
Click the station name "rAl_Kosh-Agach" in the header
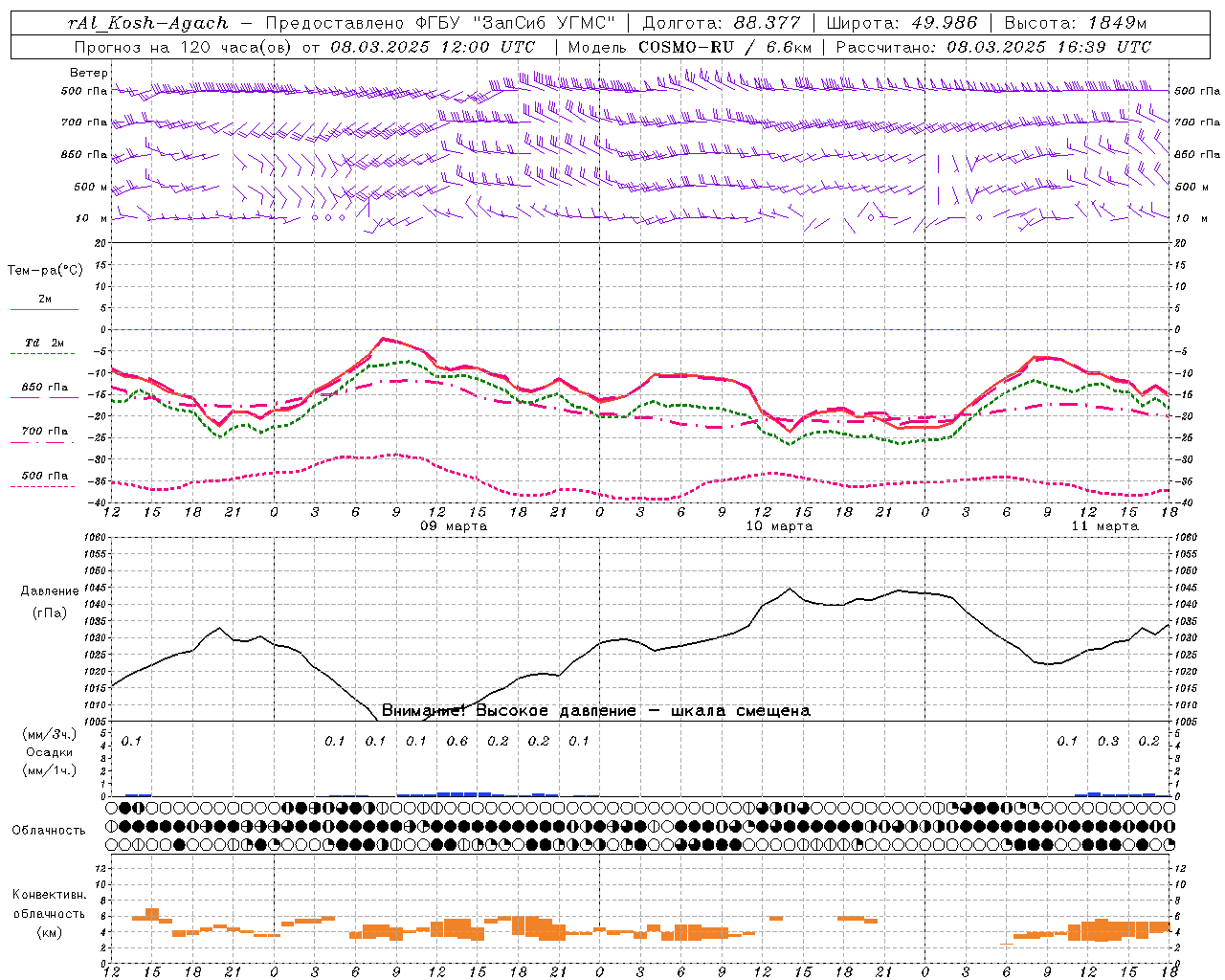coord(148,23)
